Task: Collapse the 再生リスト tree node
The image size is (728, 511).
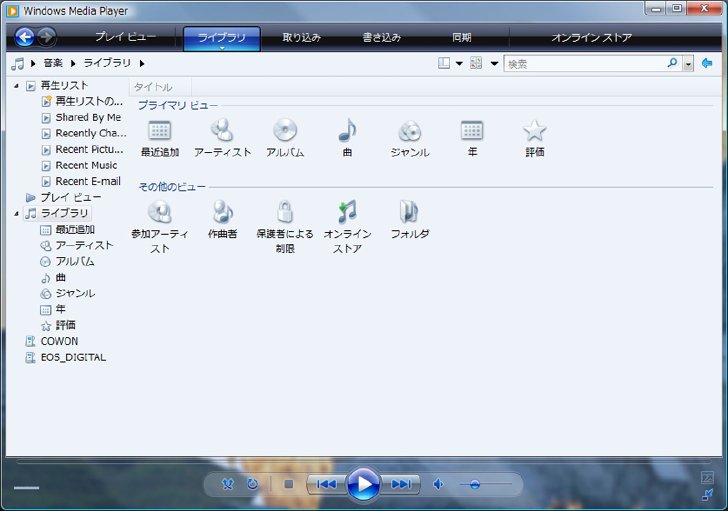Action: click(x=16, y=86)
